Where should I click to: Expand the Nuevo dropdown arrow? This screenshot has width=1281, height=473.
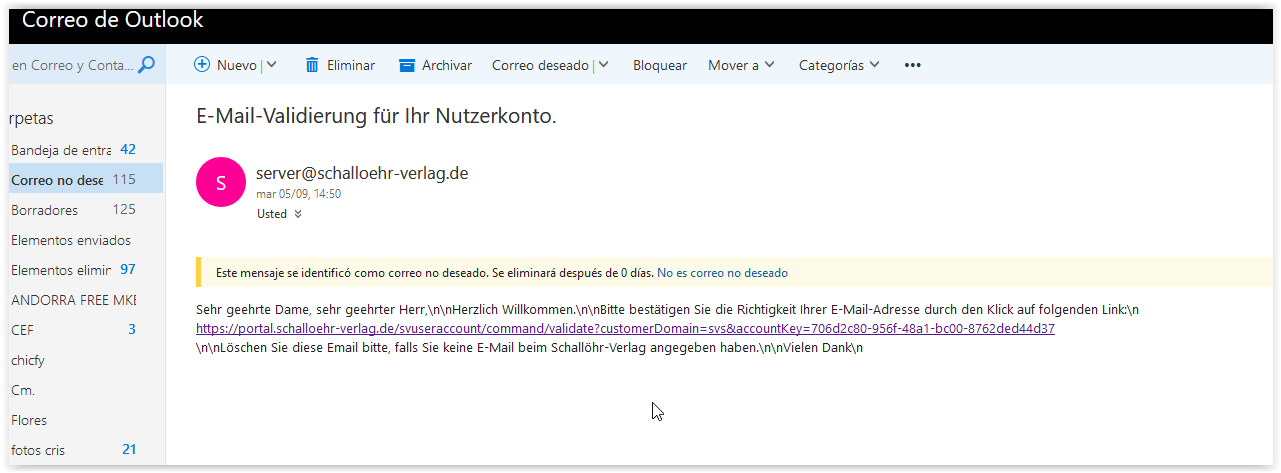[x=272, y=65]
